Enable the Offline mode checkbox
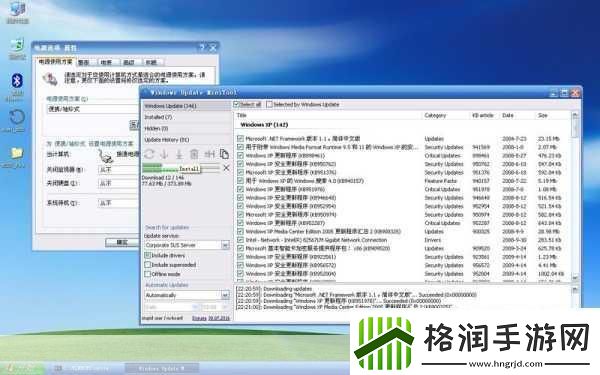This screenshot has width=600, height=375. 148,274
